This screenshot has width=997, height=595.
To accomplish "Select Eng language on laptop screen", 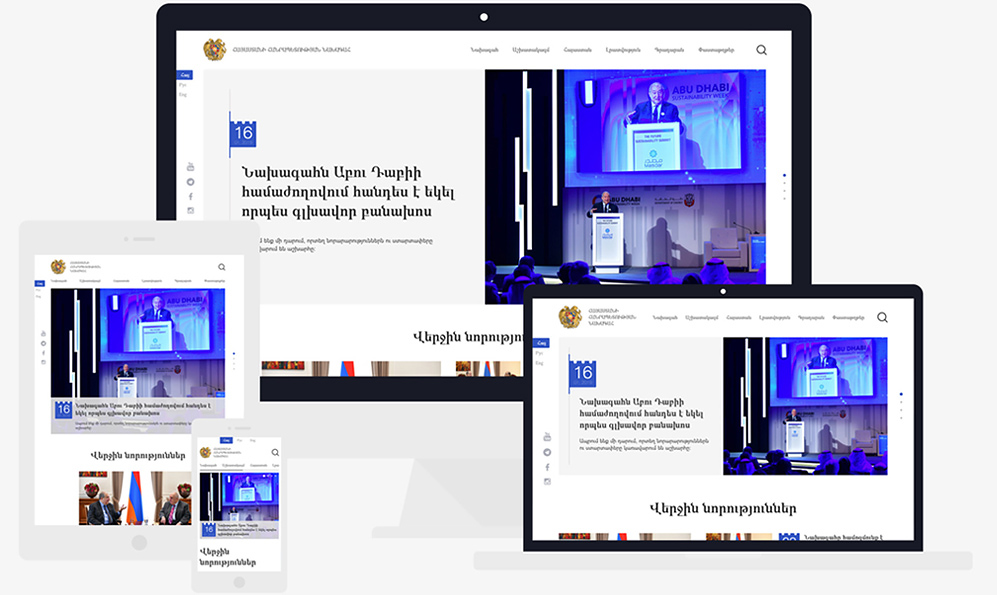I will click(539, 363).
